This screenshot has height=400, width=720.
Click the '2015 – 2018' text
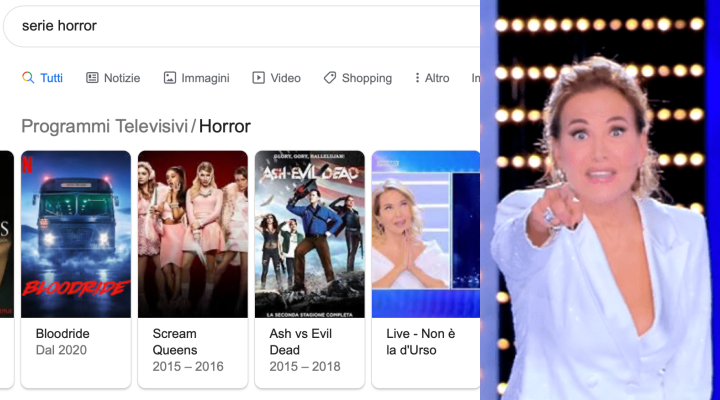point(305,366)
